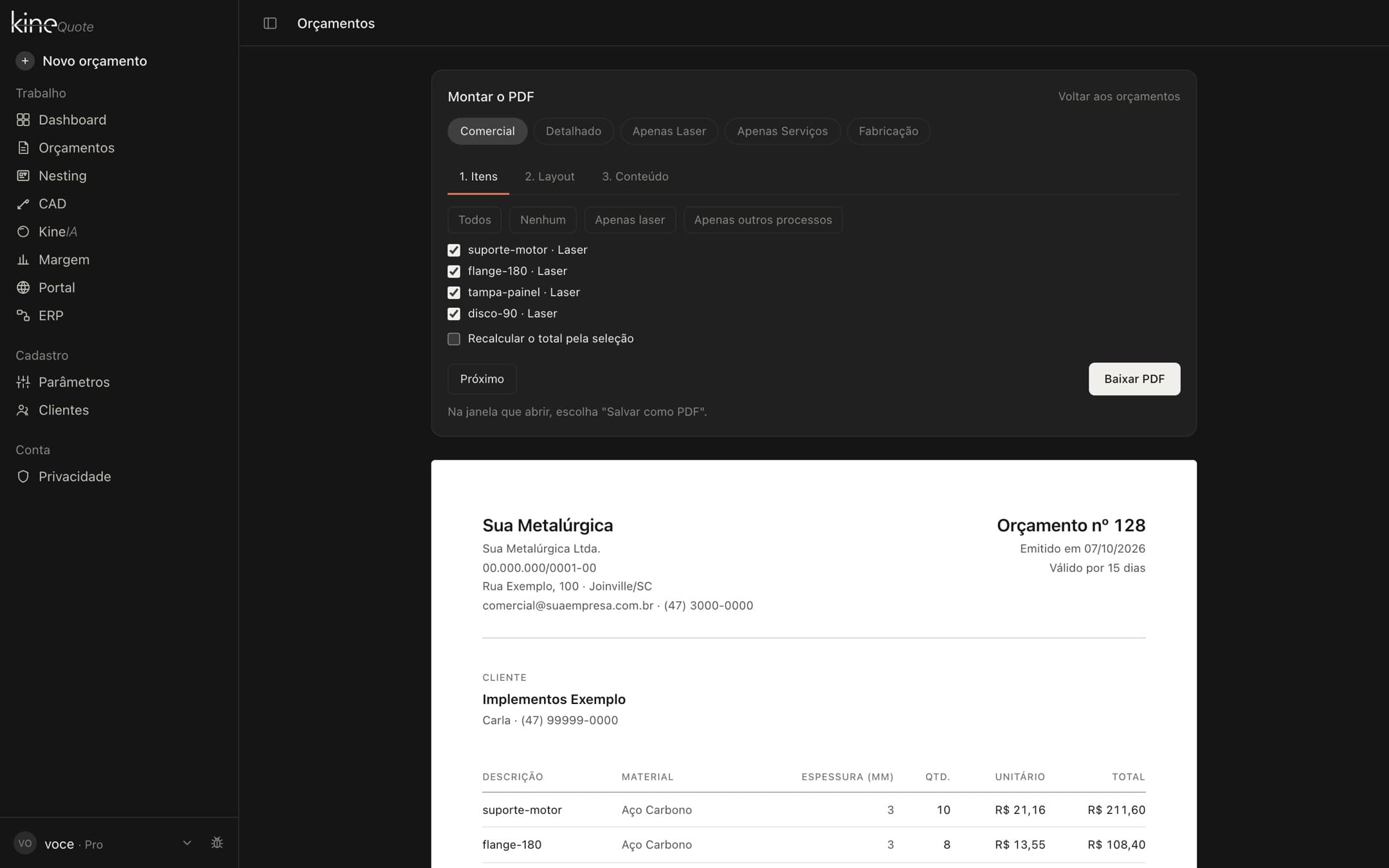
Task: Click the Apenas laser filter button
Action: [x=630, y=220]
